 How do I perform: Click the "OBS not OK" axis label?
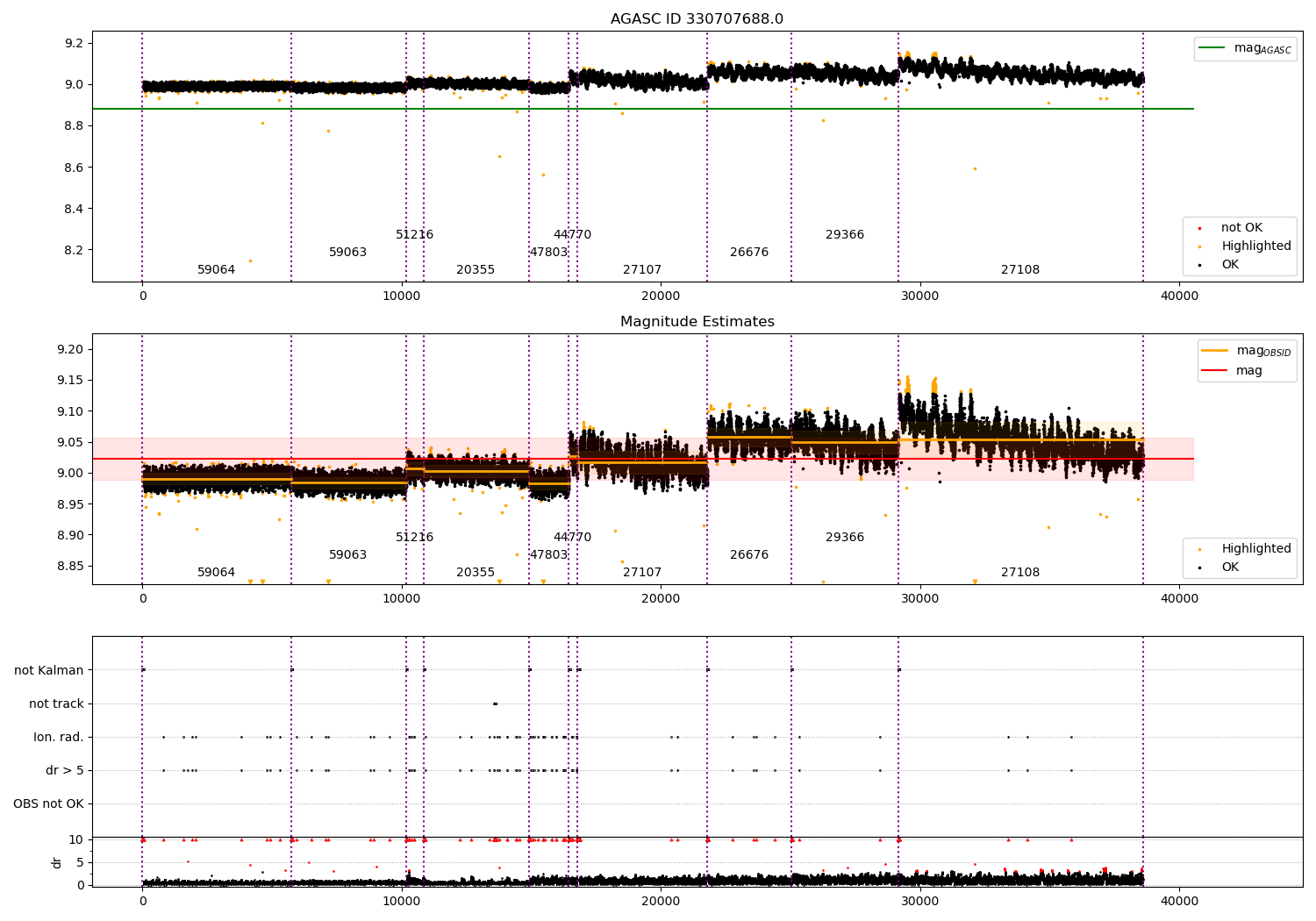click(x=48, y=804)
